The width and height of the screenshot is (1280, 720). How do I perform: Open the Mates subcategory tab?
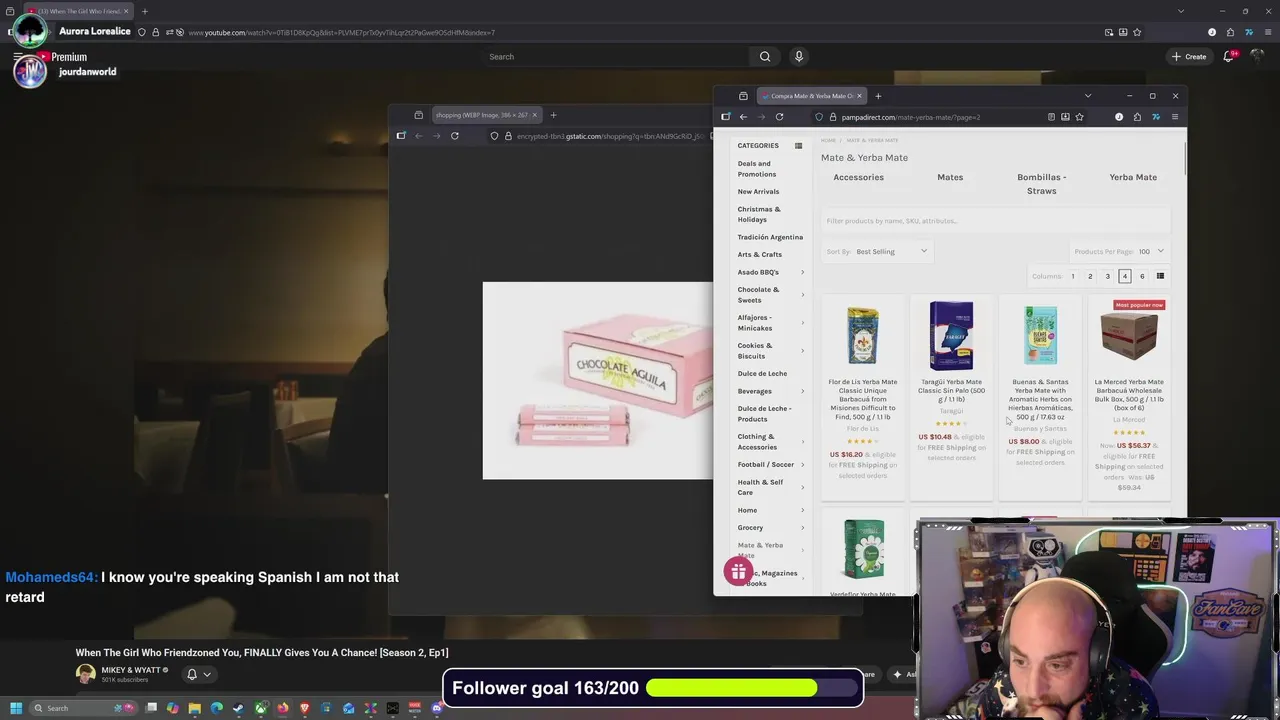(950, 177)
